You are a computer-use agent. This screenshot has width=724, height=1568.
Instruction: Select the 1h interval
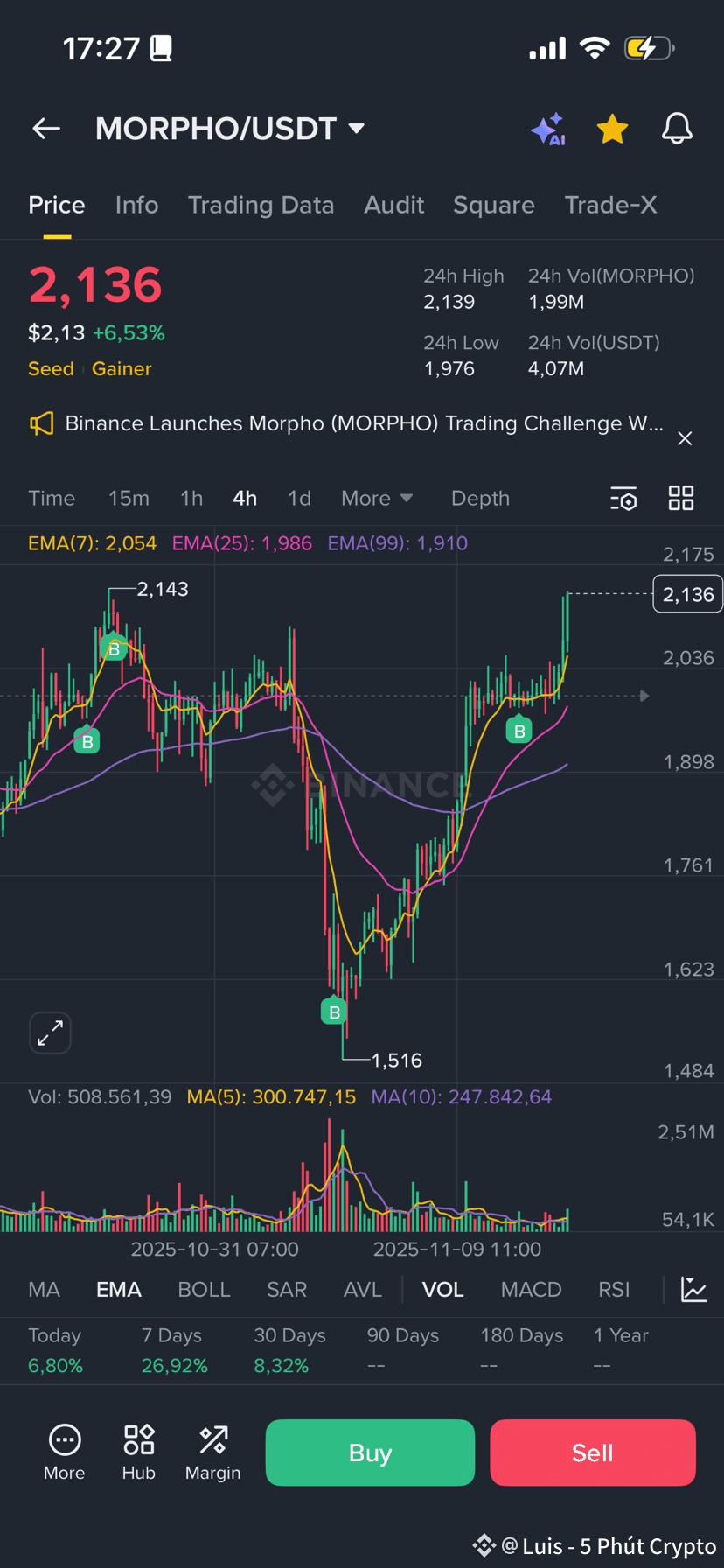(x=191, y=499)
